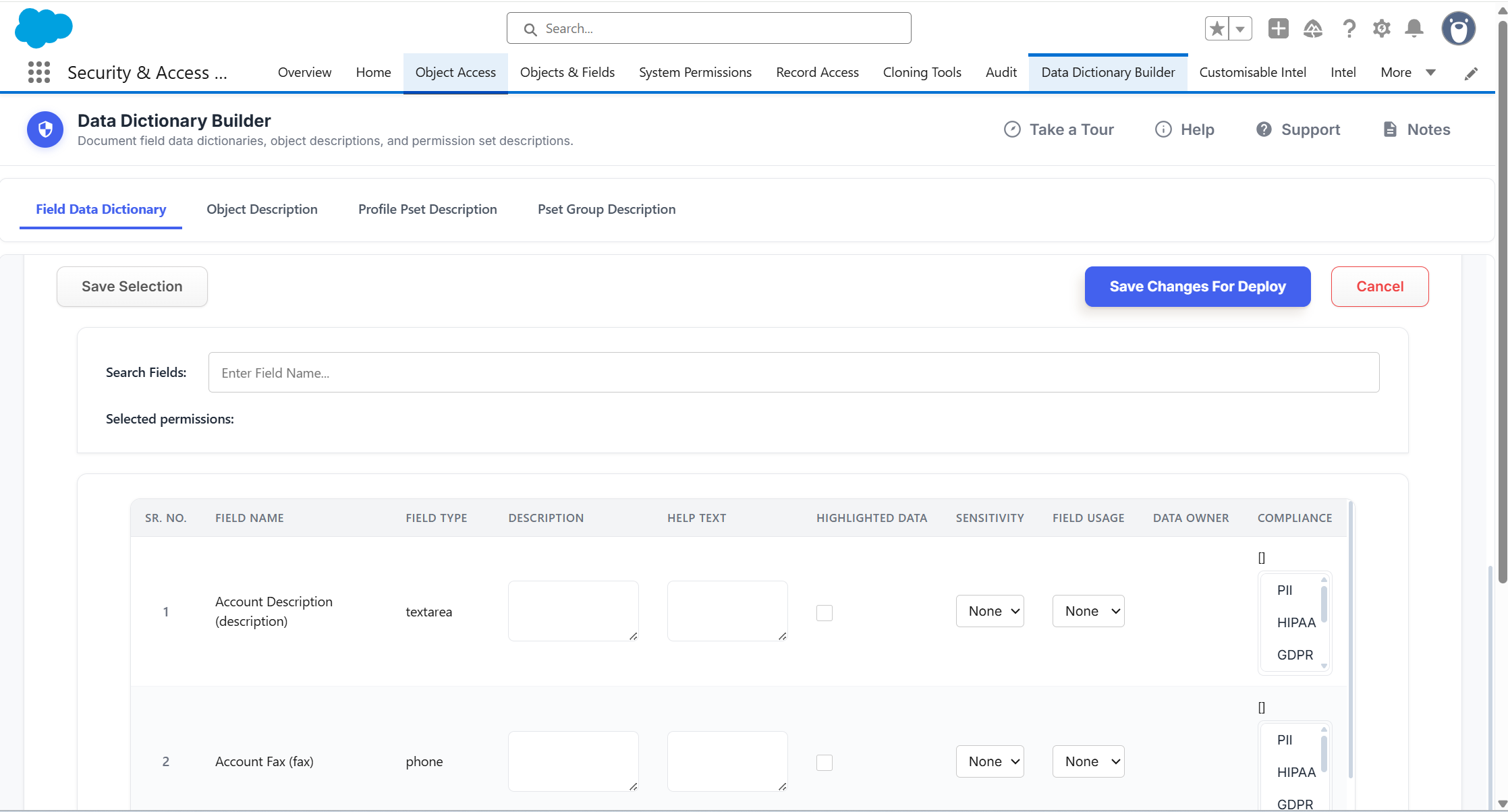Click the Notes link text
Screen dimensions: 1508x812
1428,129
